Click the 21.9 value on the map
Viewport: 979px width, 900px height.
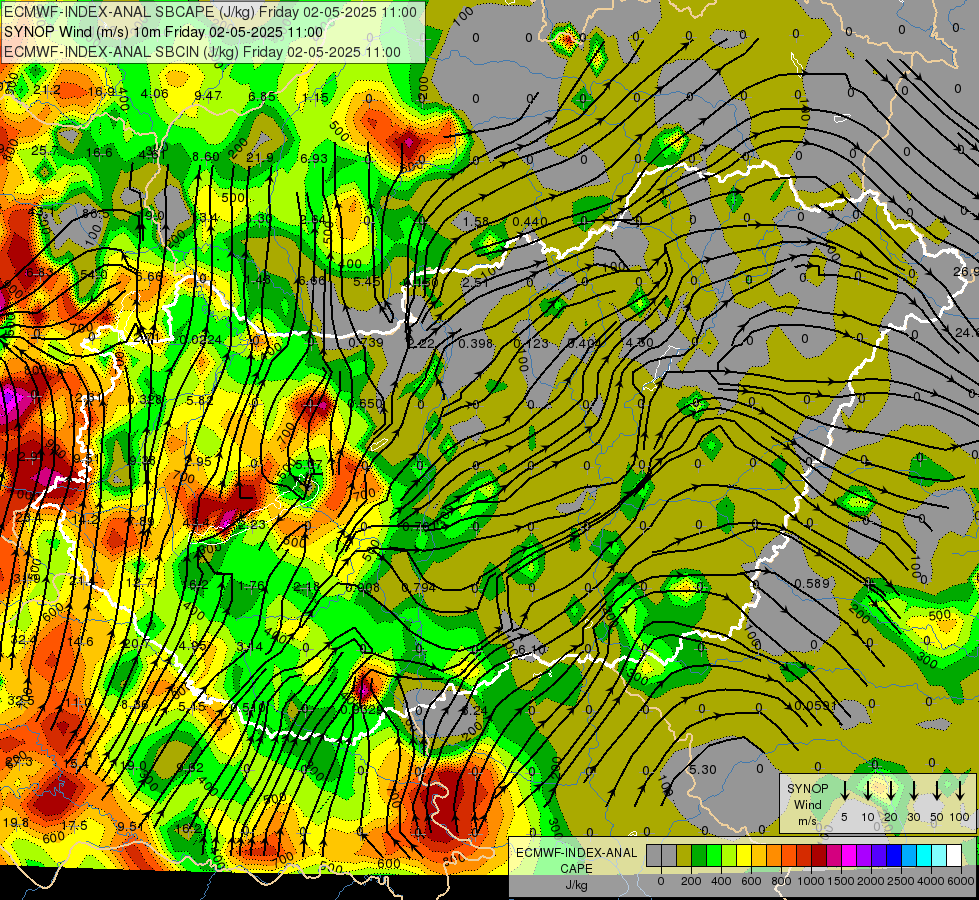[x=260, y=157]
